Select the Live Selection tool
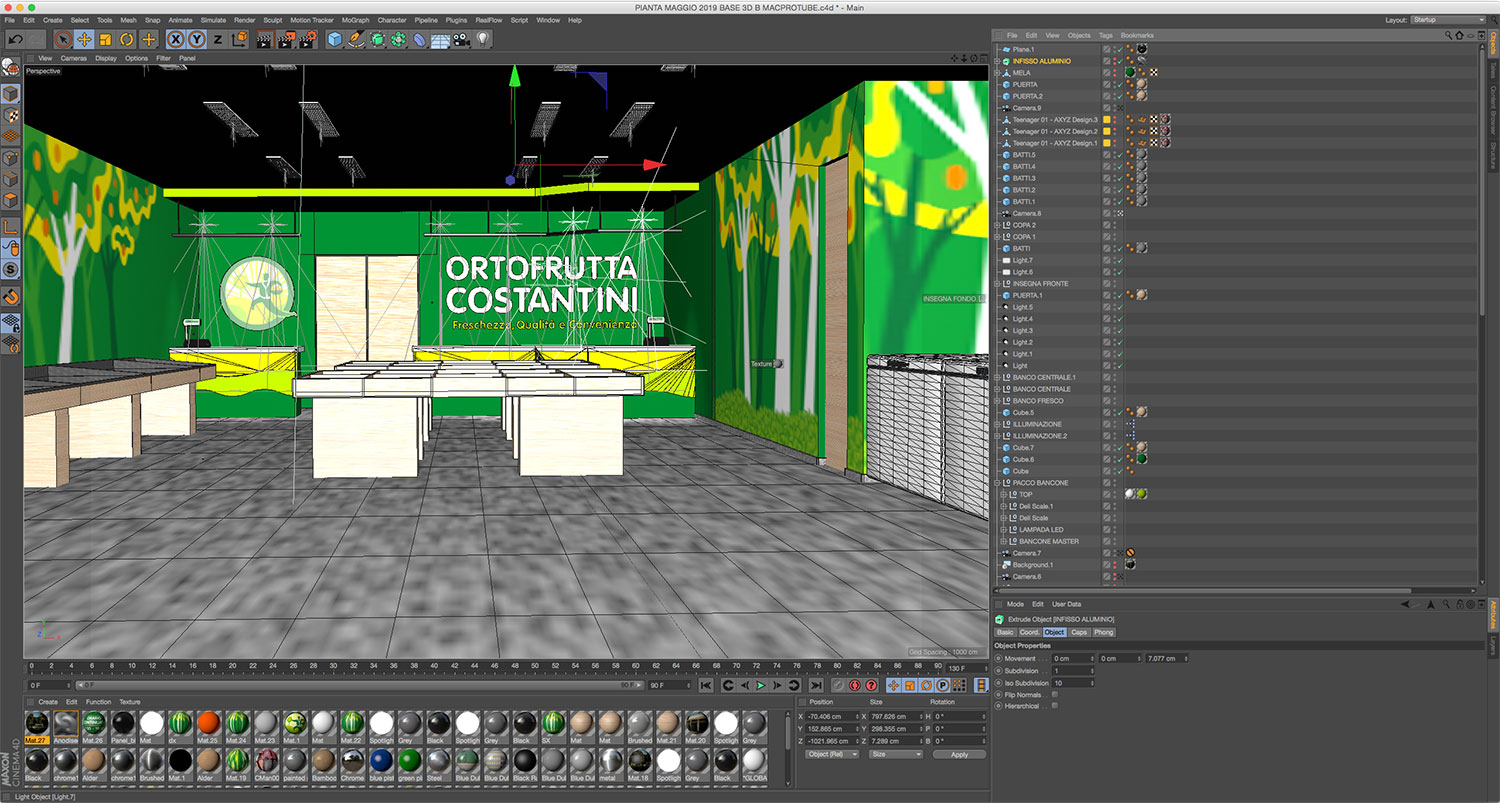The height and width of the screenshot is (803, 1500). 63,39
